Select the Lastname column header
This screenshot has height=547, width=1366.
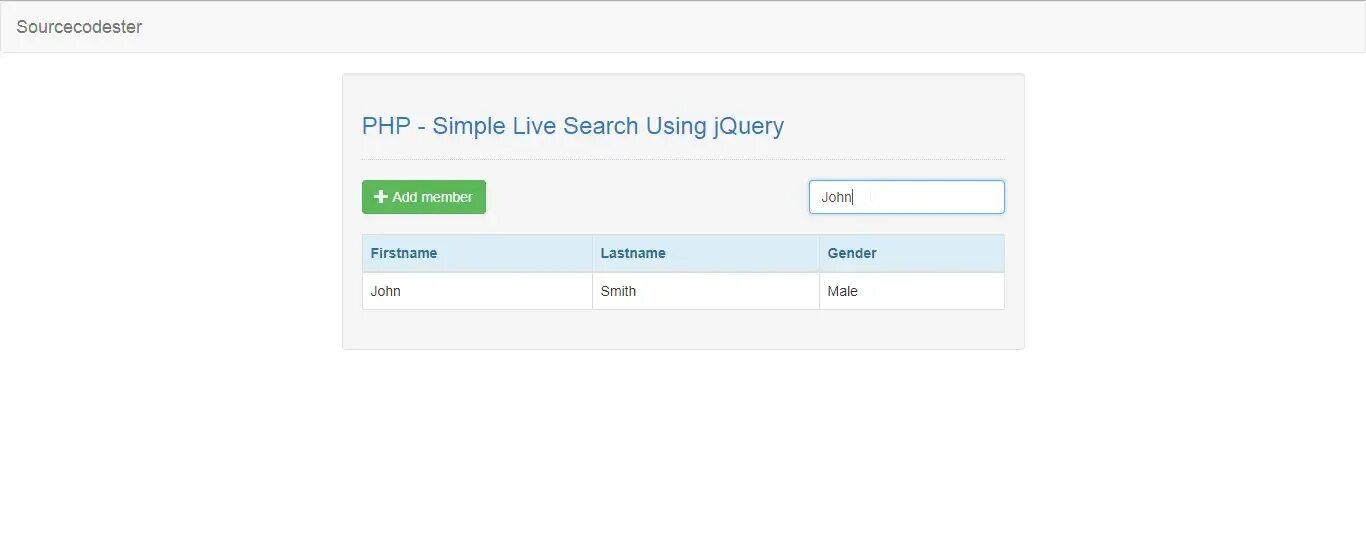(633, 253)
